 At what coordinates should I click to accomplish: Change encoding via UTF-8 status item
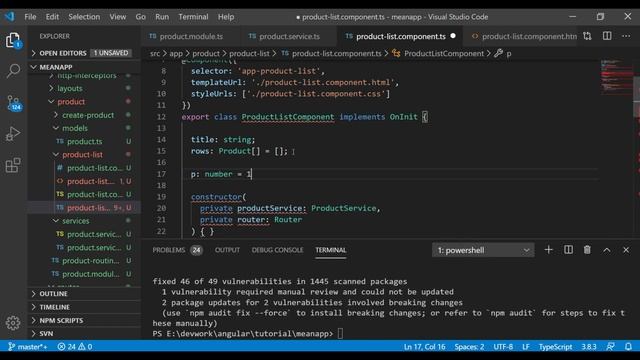pos(503,347)
